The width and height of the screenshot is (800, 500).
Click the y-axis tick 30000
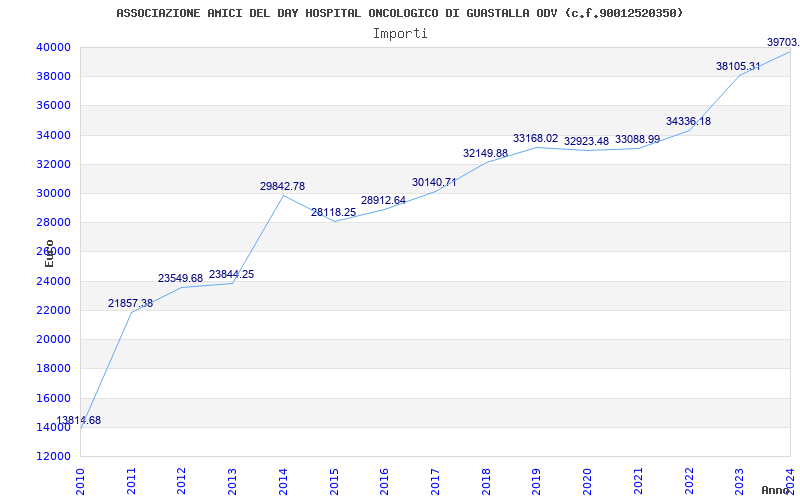click(x=53, y=193)
